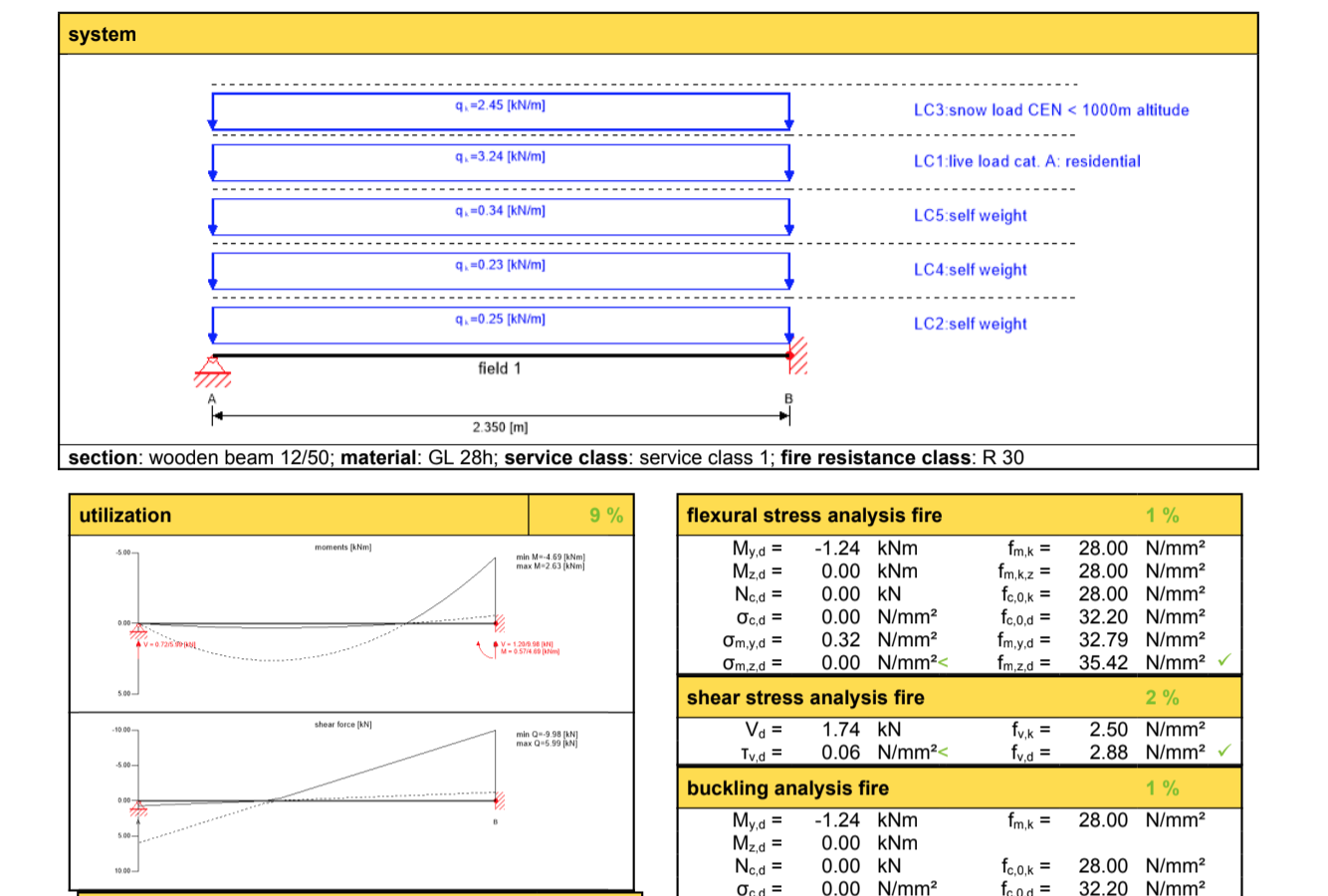This screenshot has height=896, width=1328.
Task: Click the 'flexural stress analysis fire' heading
Action: click(x=813, y=516)
